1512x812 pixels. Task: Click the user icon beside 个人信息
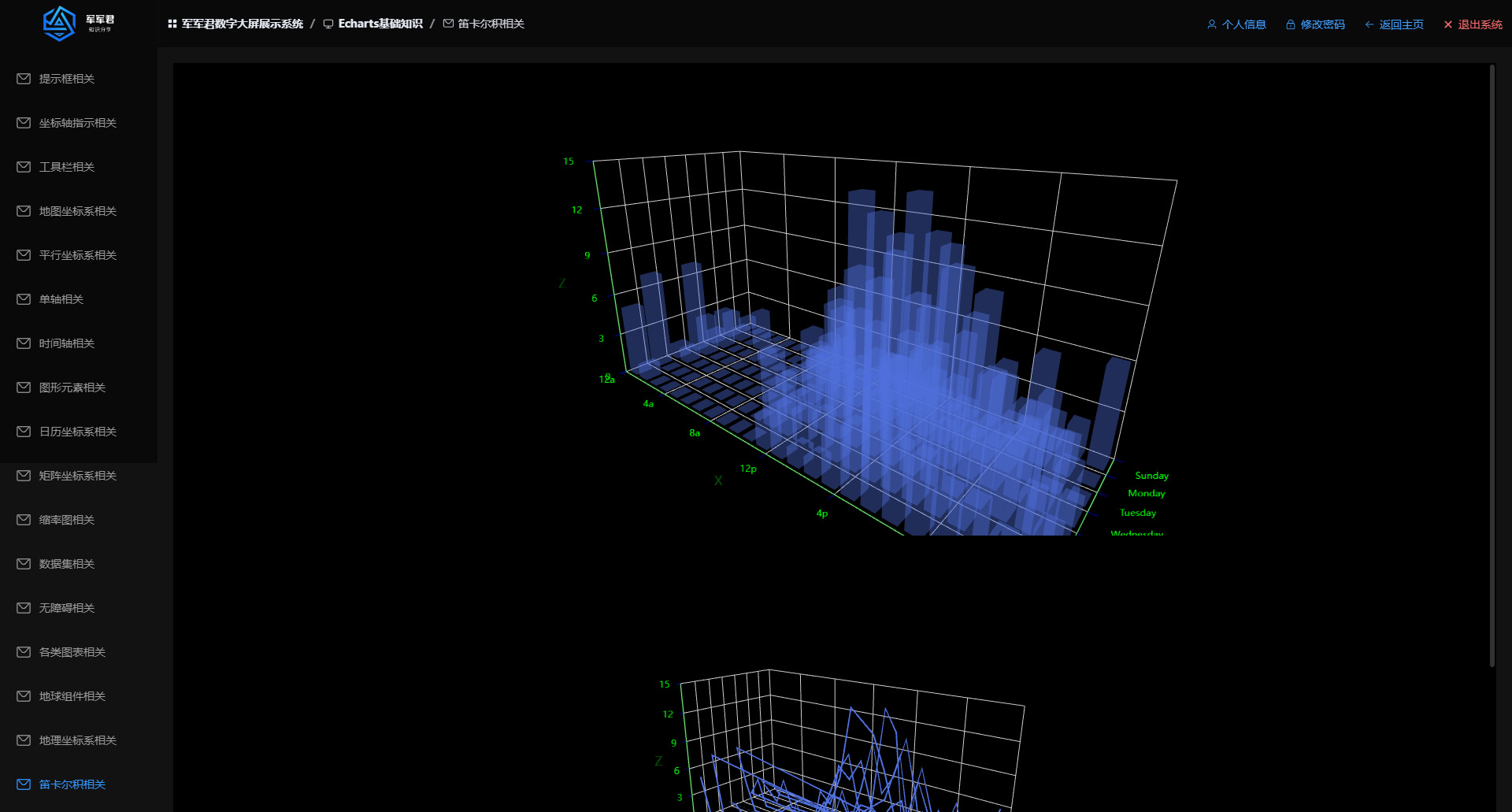click(1211, 24)
